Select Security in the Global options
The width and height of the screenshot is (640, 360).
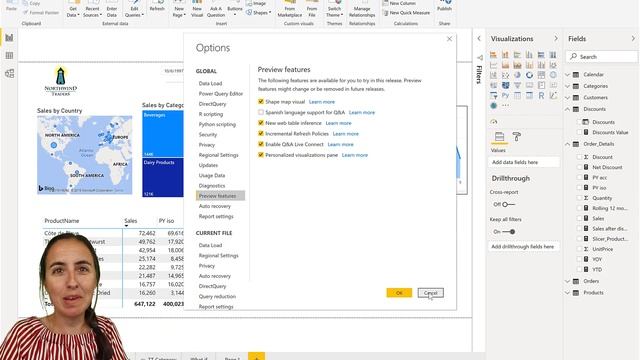point(208,134)
